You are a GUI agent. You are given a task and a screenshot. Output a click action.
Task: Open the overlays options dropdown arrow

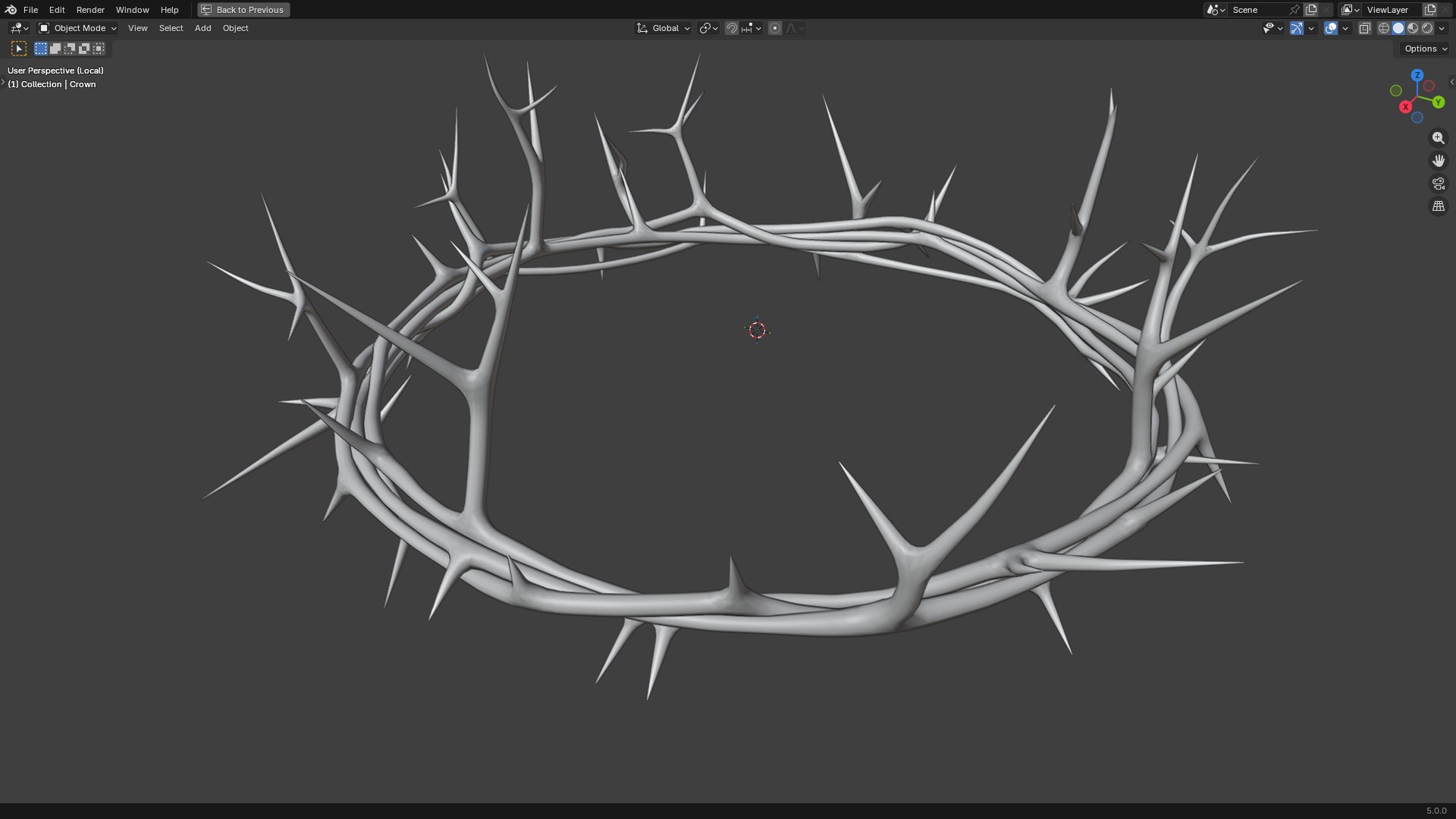(x=1345, y=28)
